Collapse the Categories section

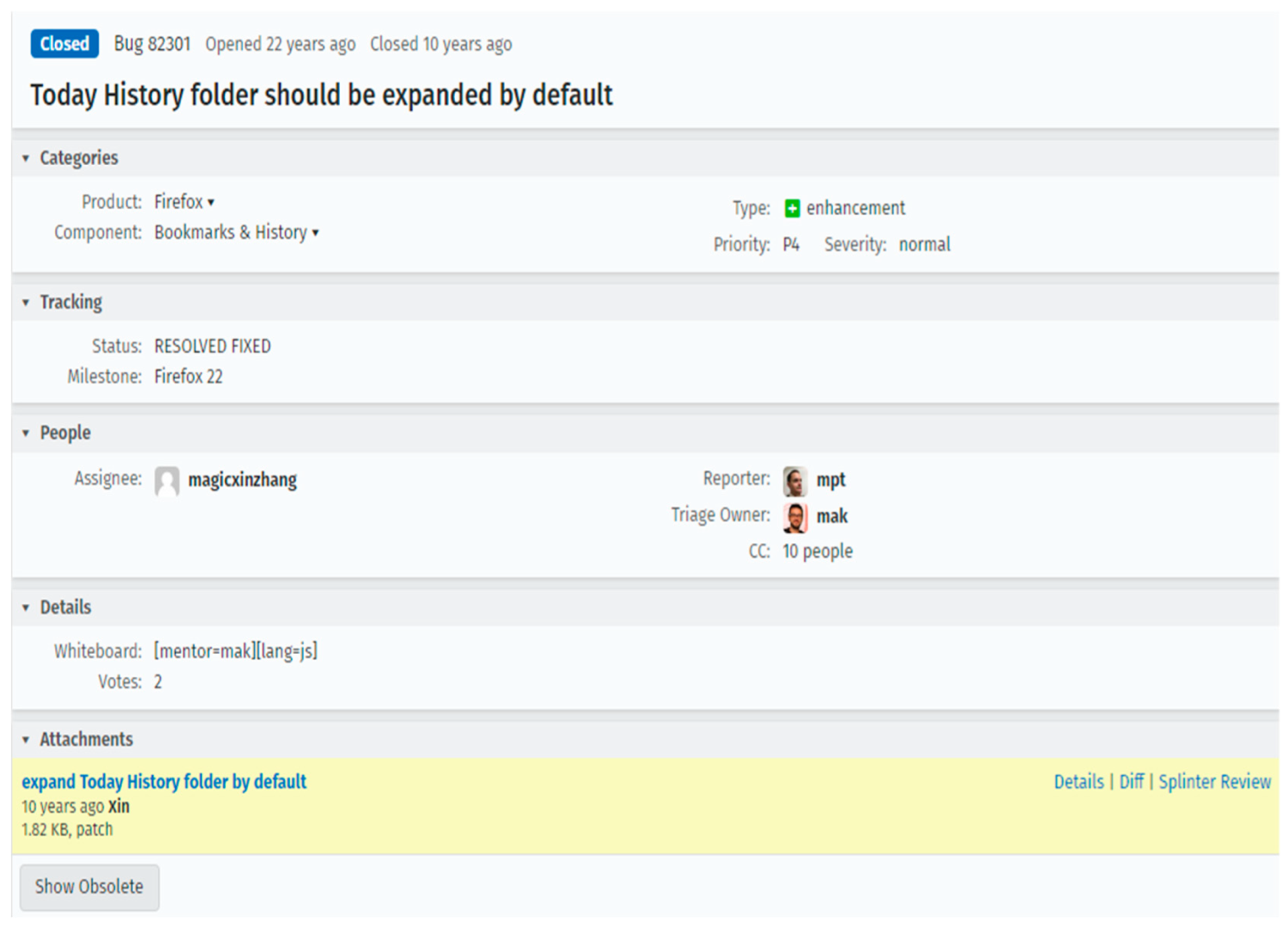coord(26,158)
